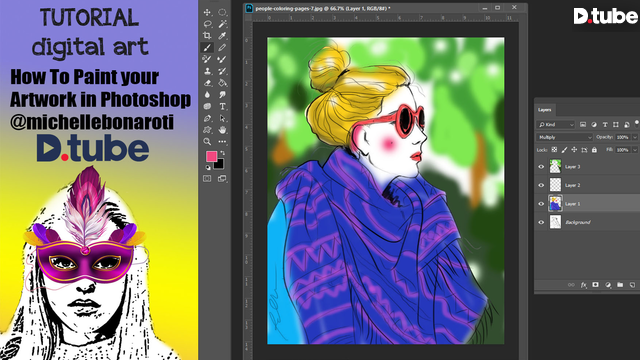Select the Eraser tool
The height and width of the screenshot is (360, 640).
click(x=207, y=83)
